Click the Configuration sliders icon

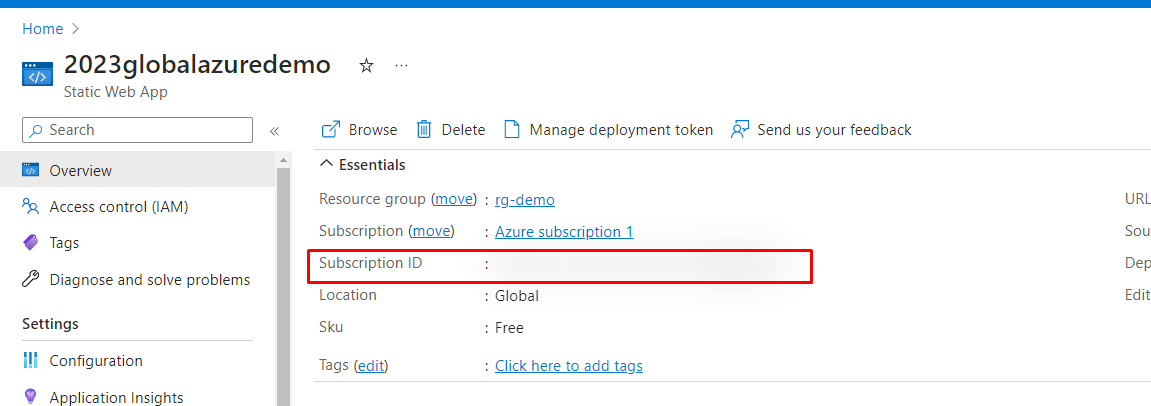coord(30,360)
